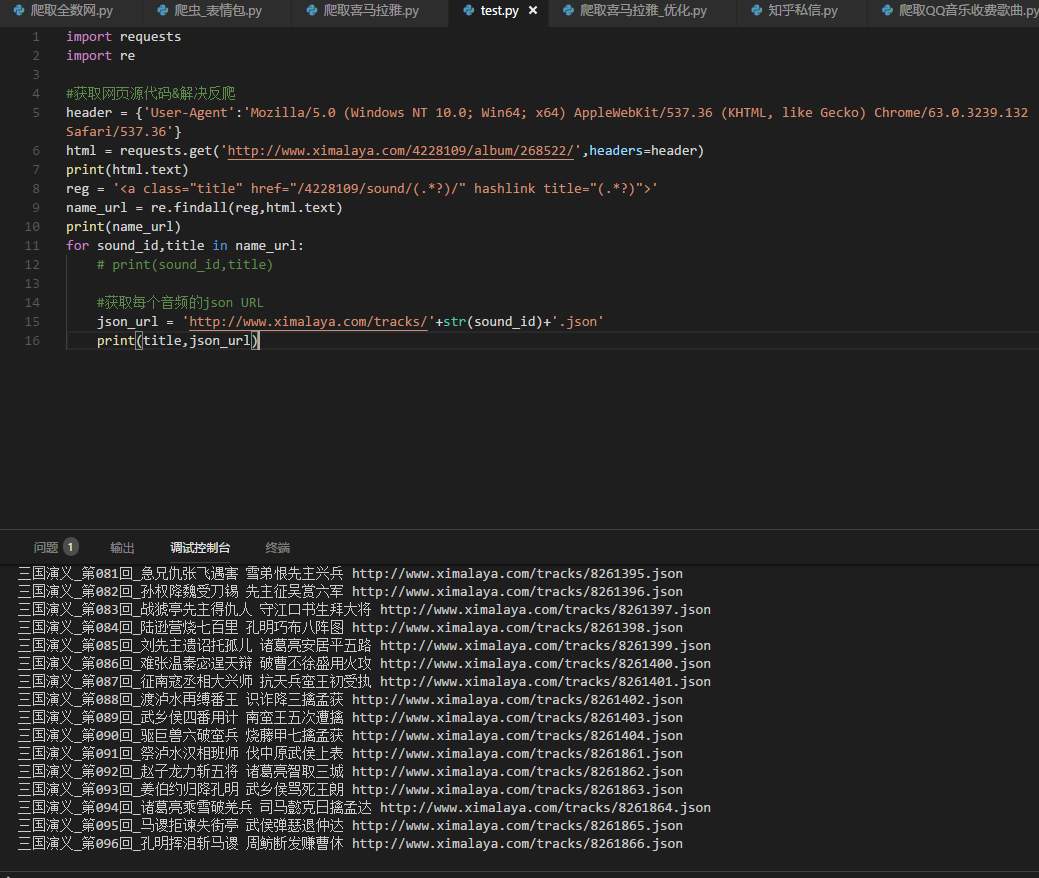The height and width of the screenshot is (878, 1039).
Task: Click 're.findall(reg,html.text)' on line 9
Action: [246, 208]
